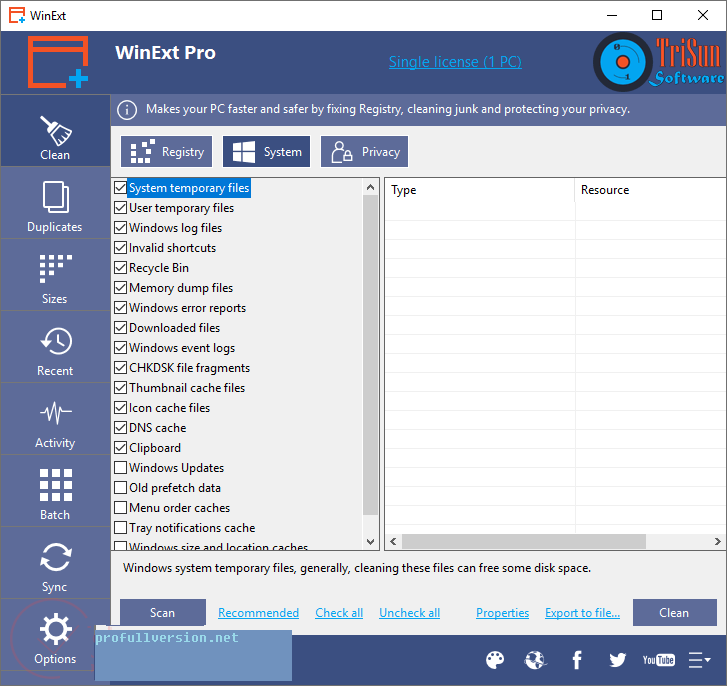Uncheck Clipboard
This screenshot has width=727, height=686.
tap(121, 447)
